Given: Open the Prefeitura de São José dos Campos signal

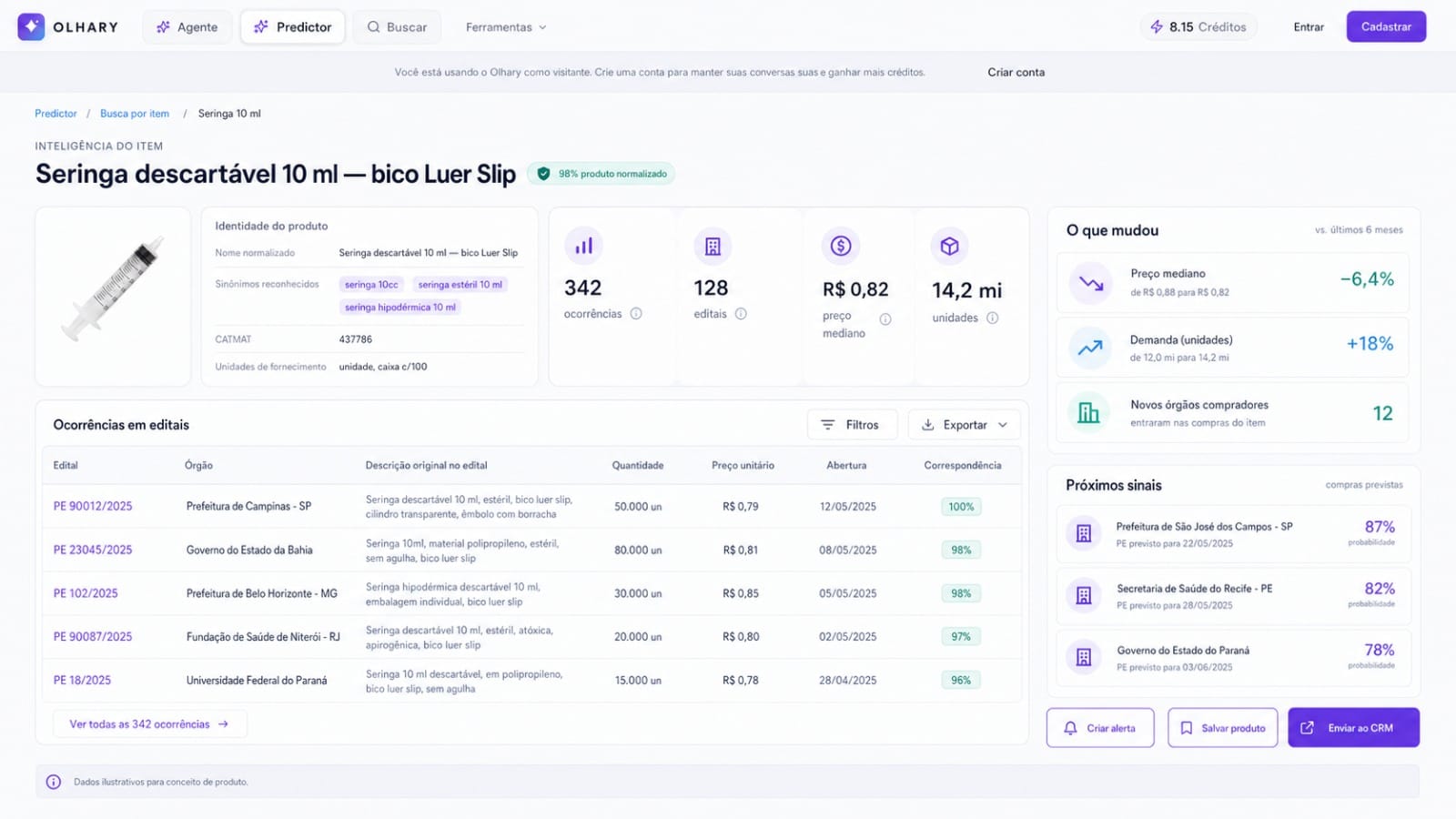Looking at the screenshot, I should click(1233, 534).
